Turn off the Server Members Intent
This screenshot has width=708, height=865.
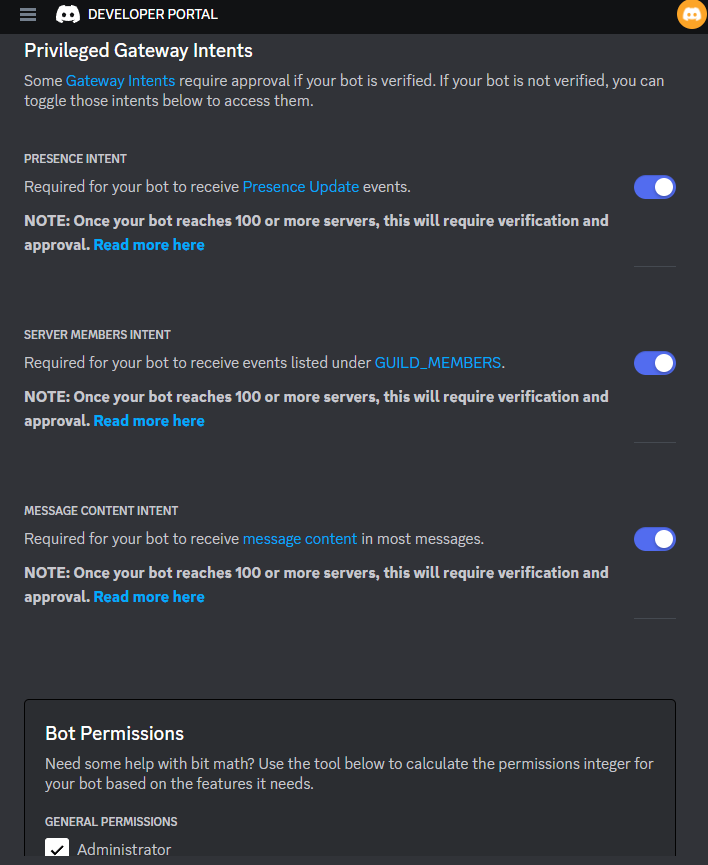(x=654, y=363)
